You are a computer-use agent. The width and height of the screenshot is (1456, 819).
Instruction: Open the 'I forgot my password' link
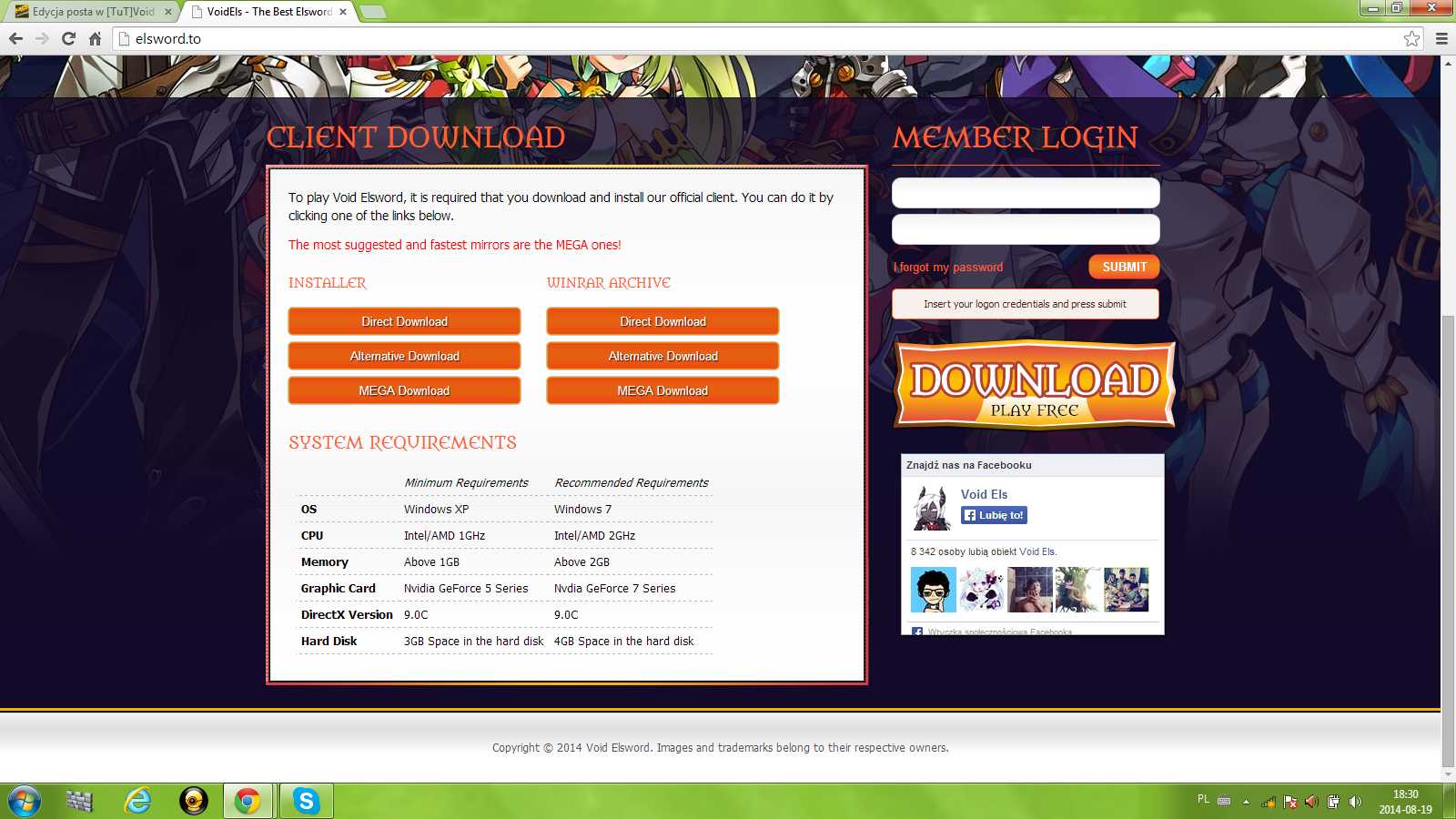(947, 268)
